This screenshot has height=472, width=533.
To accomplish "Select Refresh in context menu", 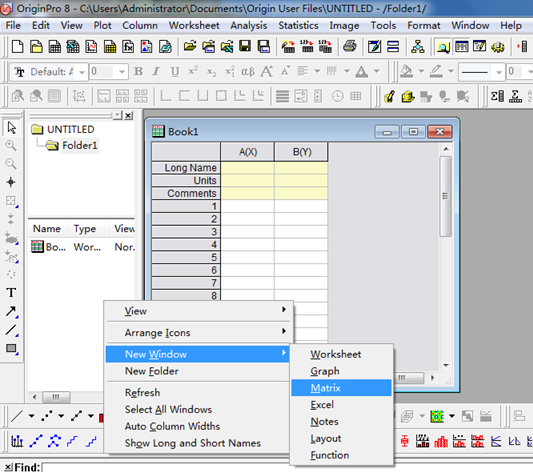I will pos(198,392).
